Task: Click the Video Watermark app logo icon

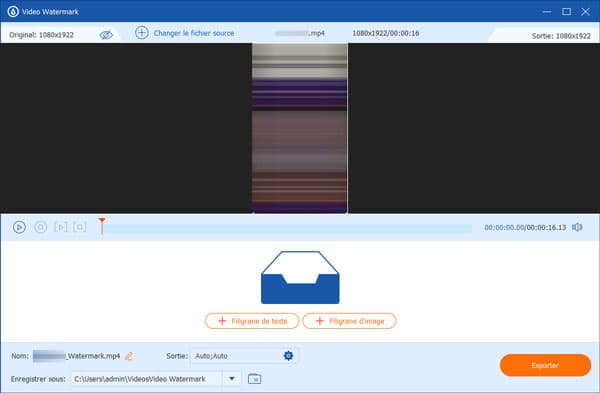Action: (x=13, y=11)
